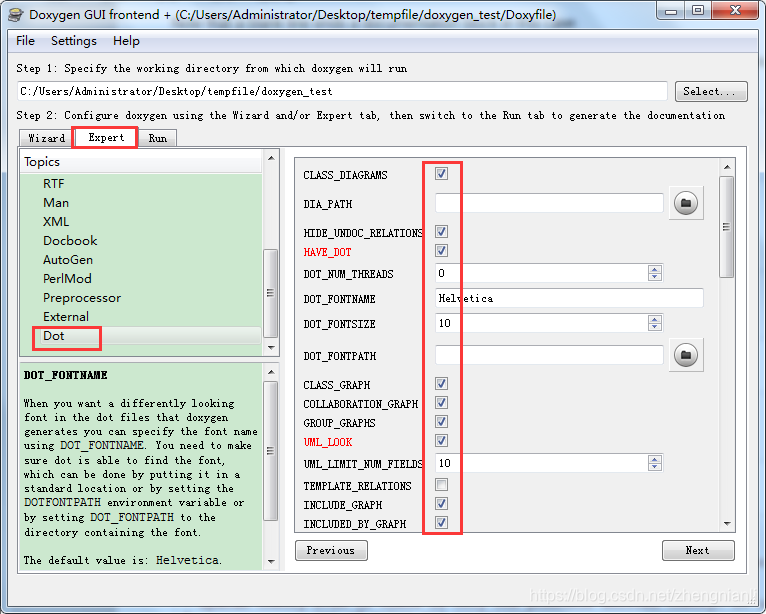Click Topics list scrollbar thumb
The image size is (766, 614).
tap(271, 293)
